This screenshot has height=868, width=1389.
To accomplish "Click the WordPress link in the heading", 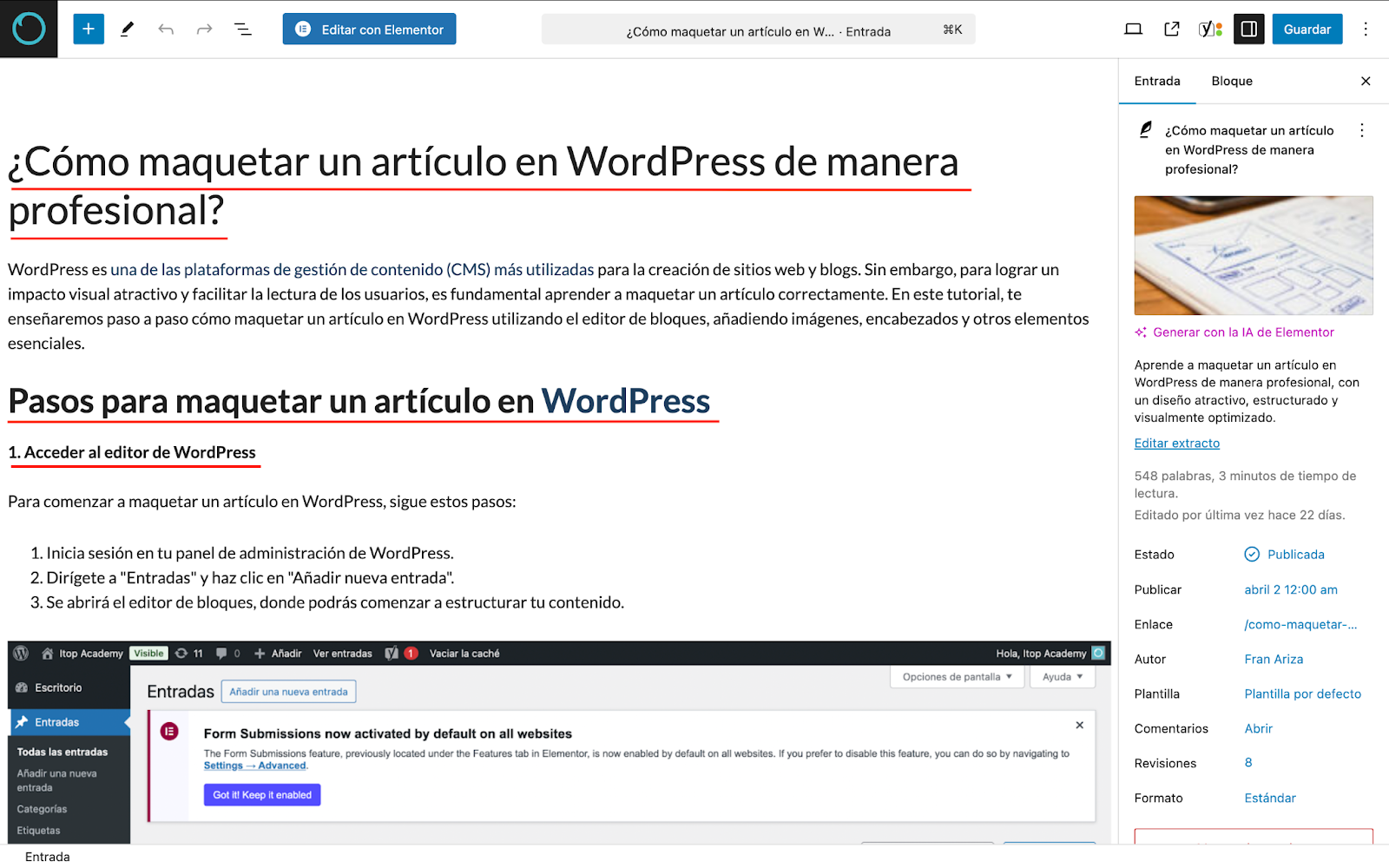I will [626, 401].
